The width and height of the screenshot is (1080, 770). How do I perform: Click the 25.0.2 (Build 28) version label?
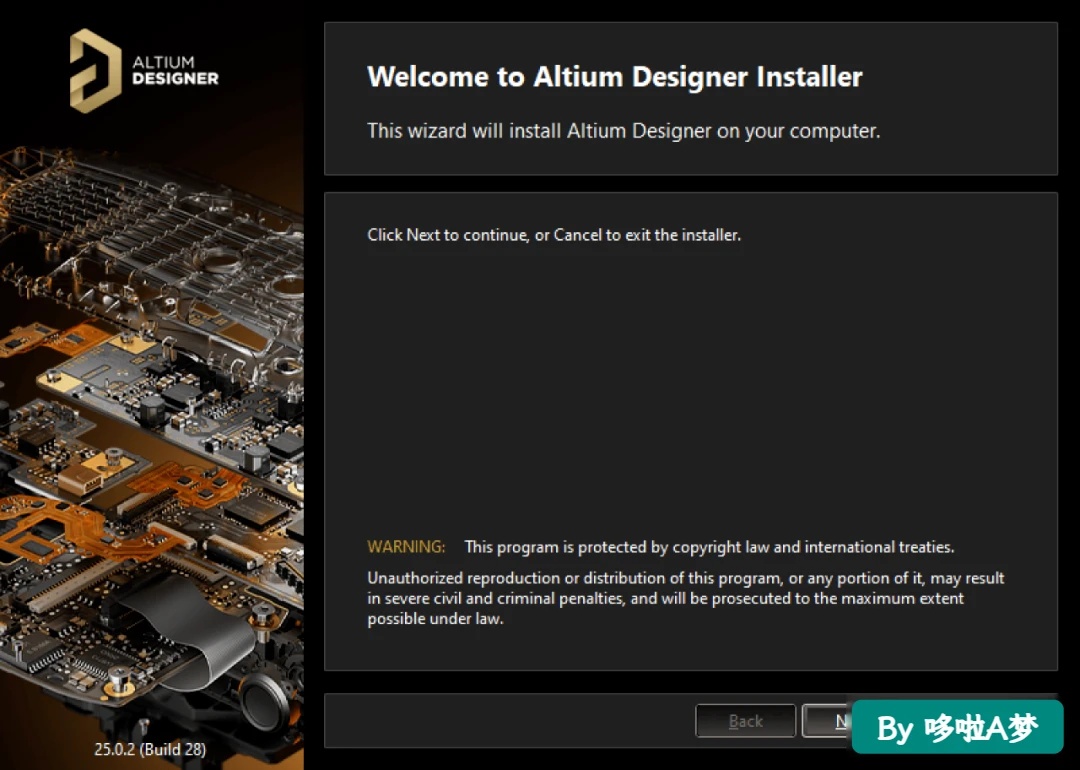(150, 749)
